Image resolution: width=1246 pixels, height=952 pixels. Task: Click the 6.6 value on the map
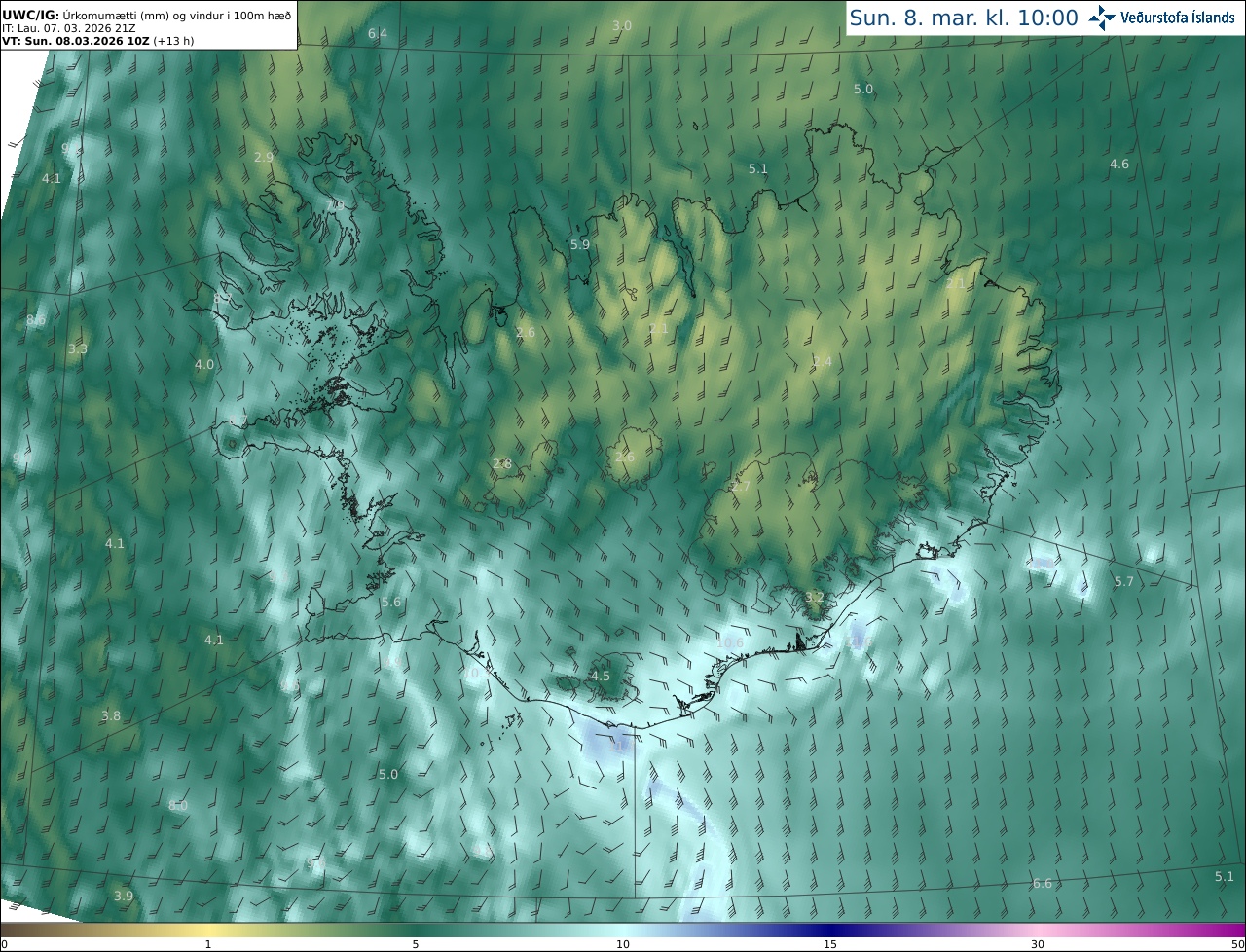(1043, 883)
